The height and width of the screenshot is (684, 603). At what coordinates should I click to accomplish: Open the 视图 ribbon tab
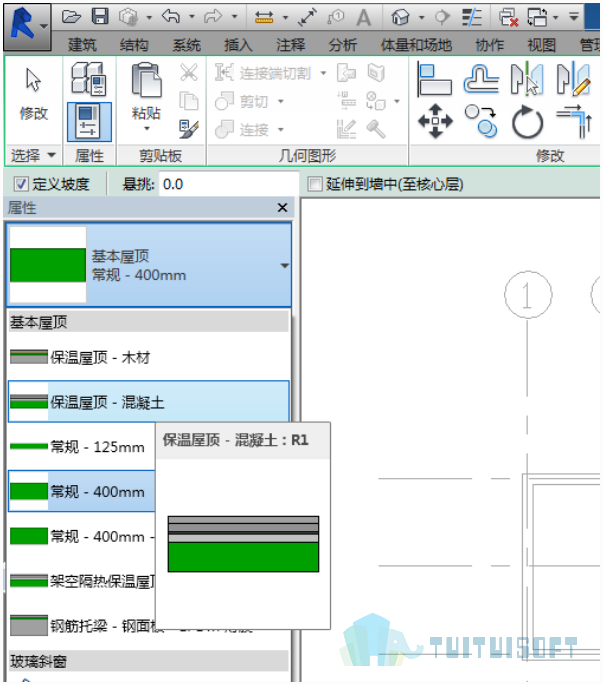point(541,44)
